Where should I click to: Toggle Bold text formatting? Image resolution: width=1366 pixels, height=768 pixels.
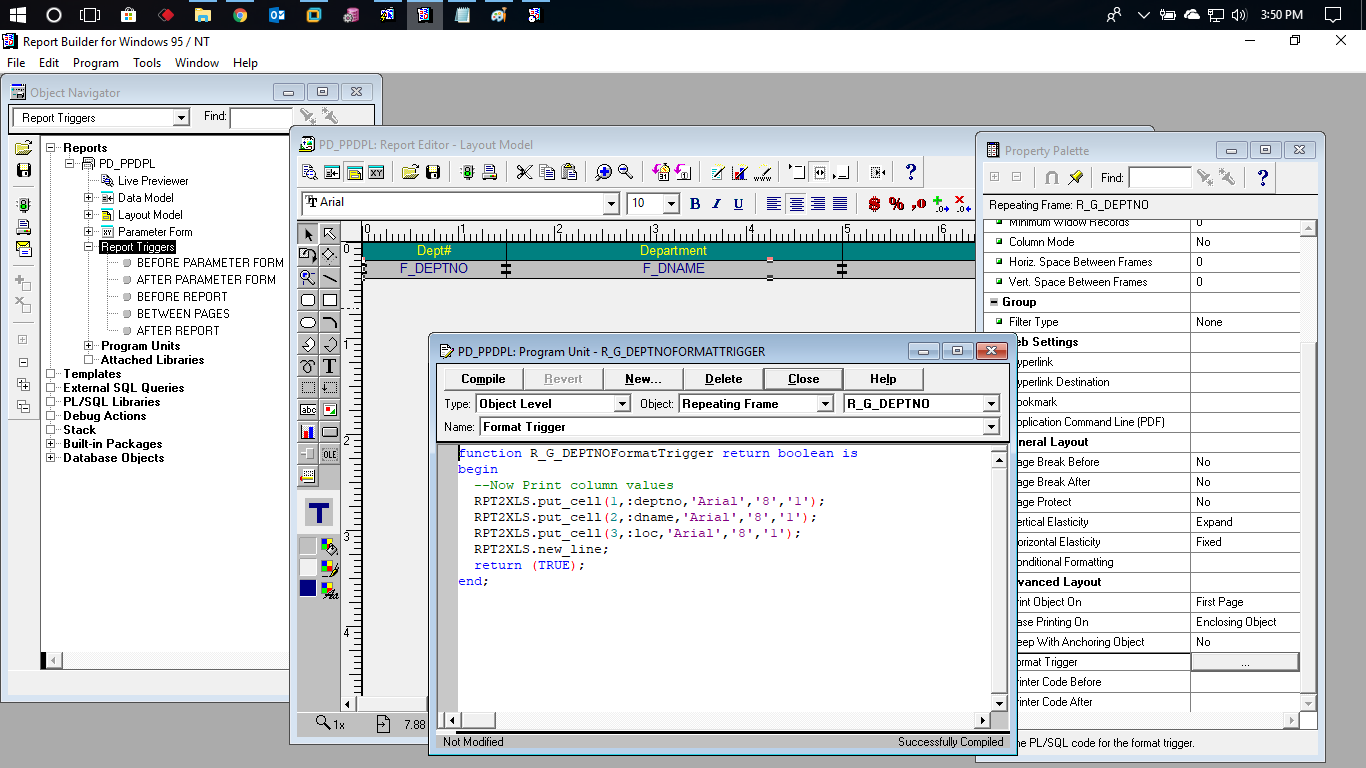coord(695,204)
